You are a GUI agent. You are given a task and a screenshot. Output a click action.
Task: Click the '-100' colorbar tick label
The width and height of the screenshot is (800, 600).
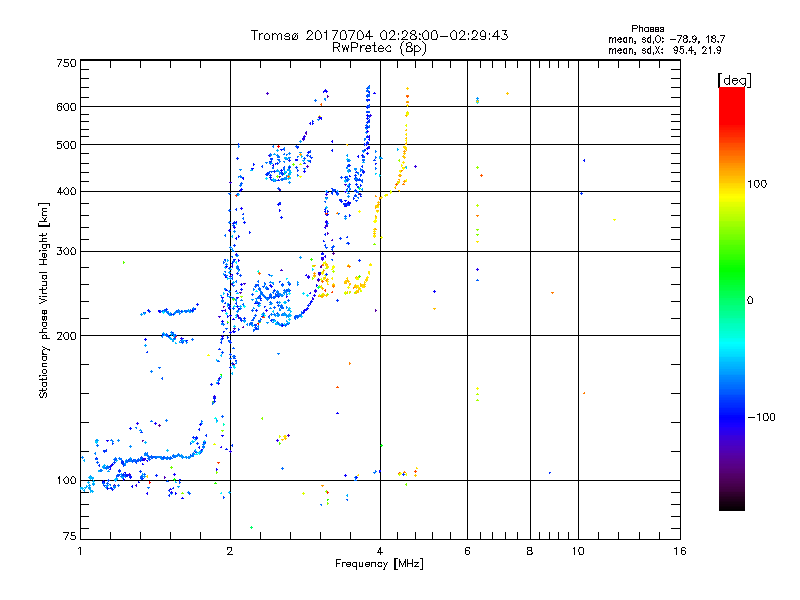[x=761, y=417]
